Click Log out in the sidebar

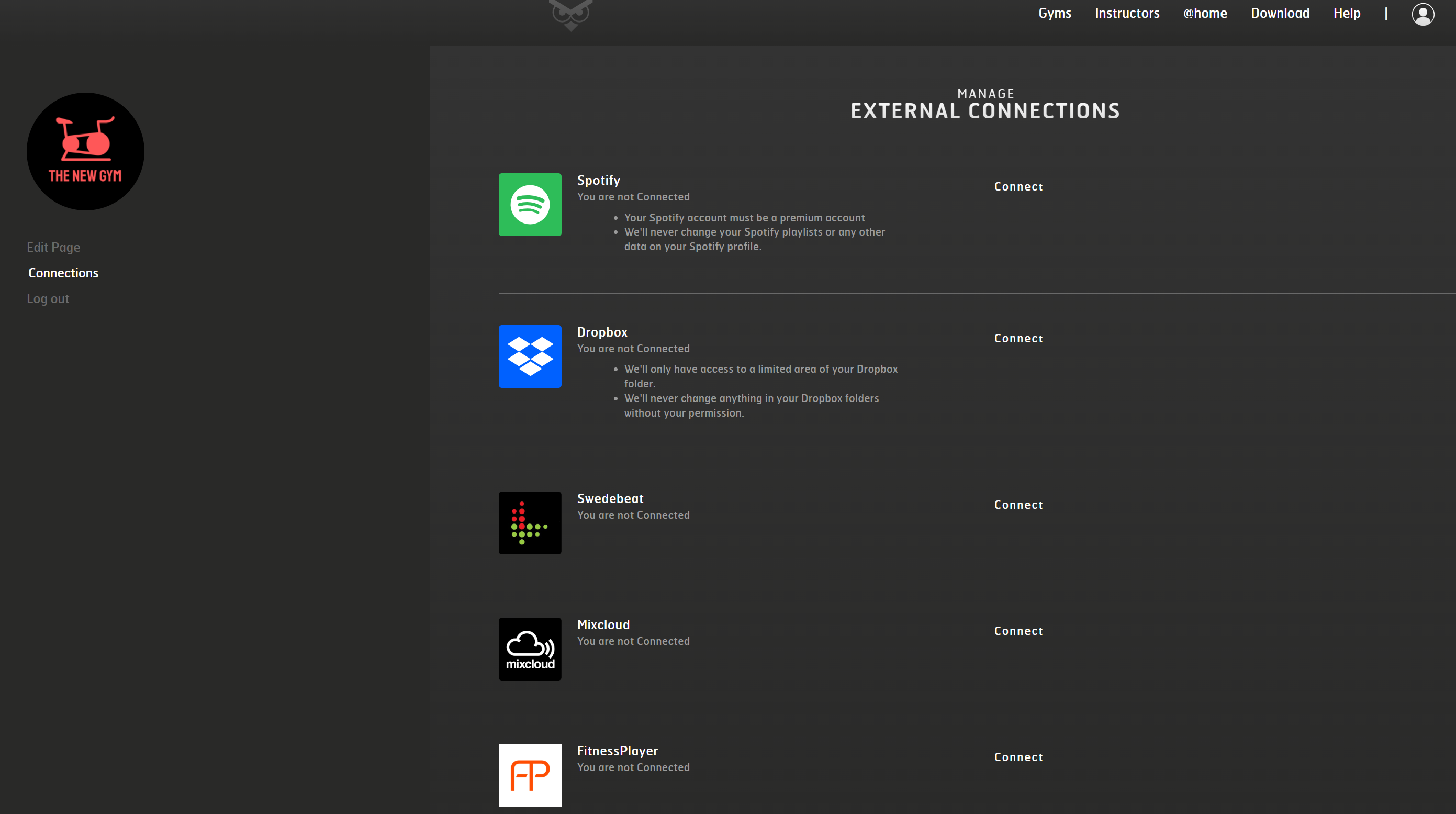[48, 298]
